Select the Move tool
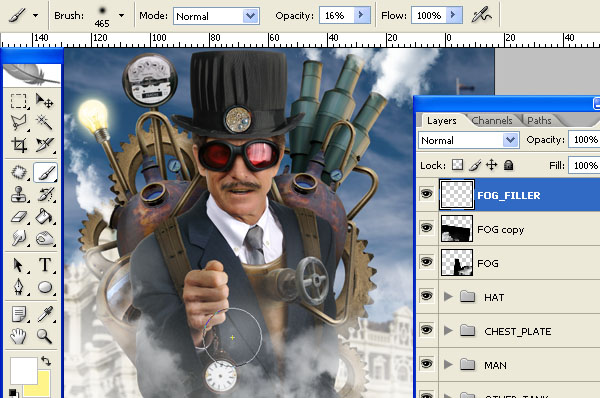Screen dimensions: 600x398 (44, 101)
